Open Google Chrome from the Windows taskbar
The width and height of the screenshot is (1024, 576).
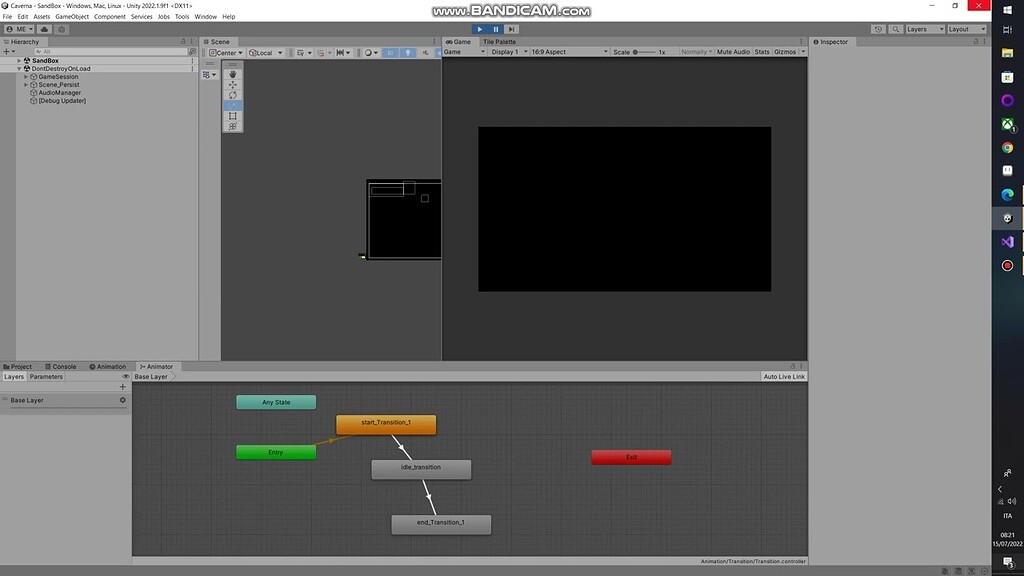click(x=1006, y=147)
